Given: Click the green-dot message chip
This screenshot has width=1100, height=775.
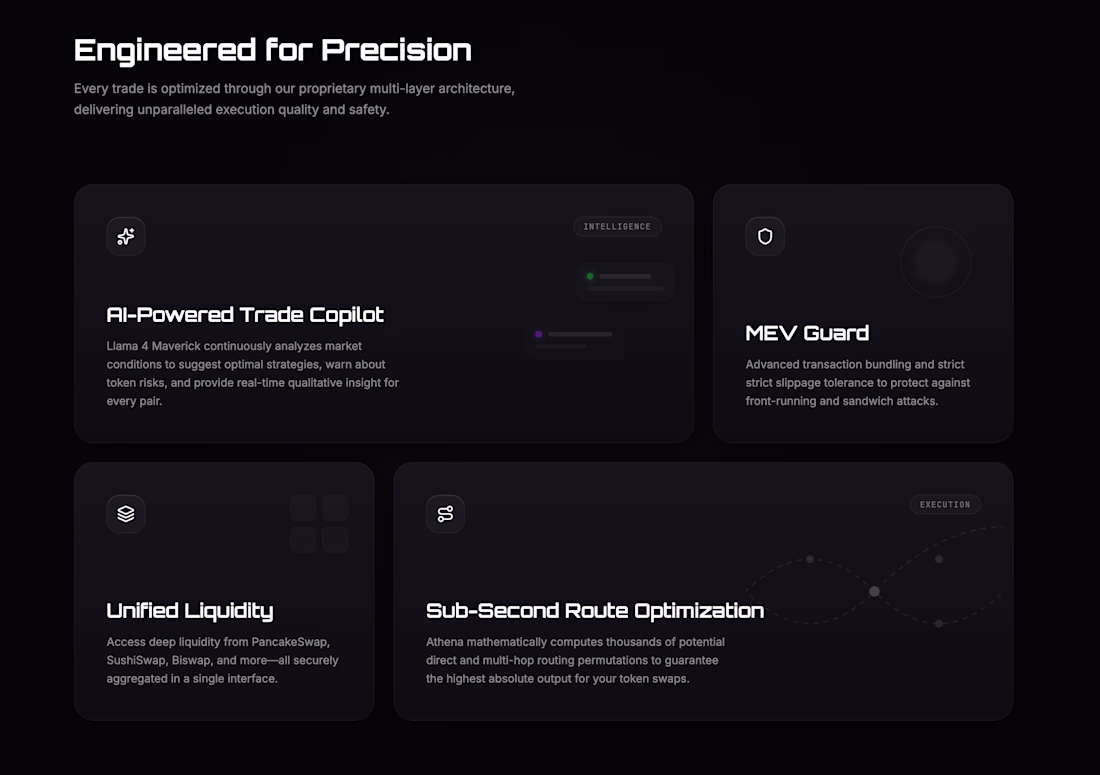Looking at the screenshot, I should (625, 281).
